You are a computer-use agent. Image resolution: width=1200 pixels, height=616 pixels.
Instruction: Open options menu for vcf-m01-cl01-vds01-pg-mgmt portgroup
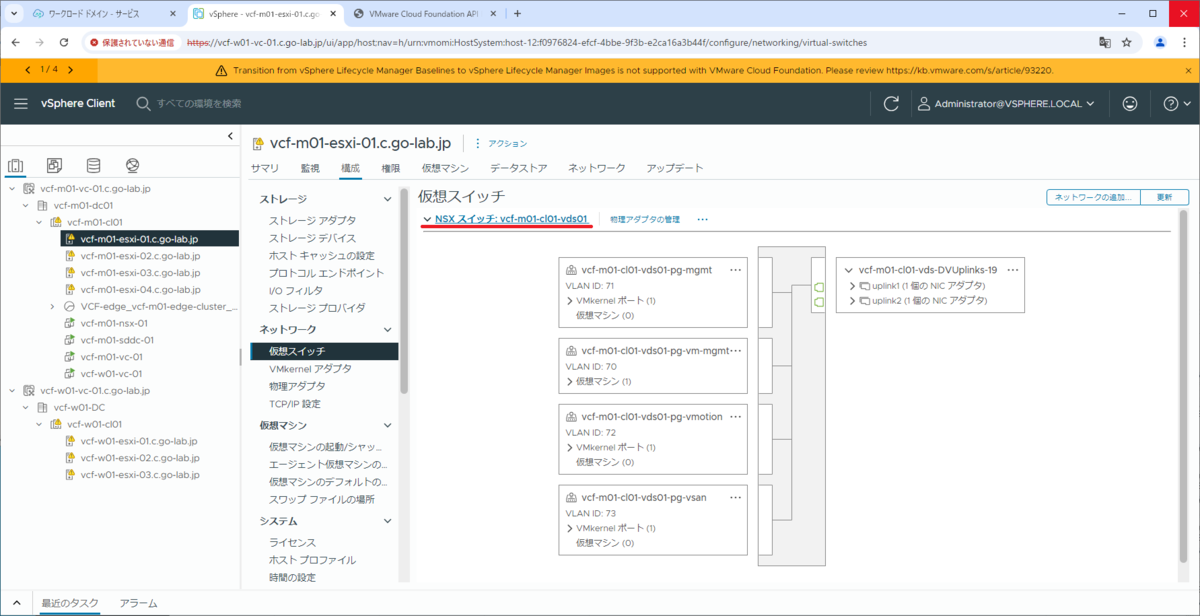coord(736,270)
